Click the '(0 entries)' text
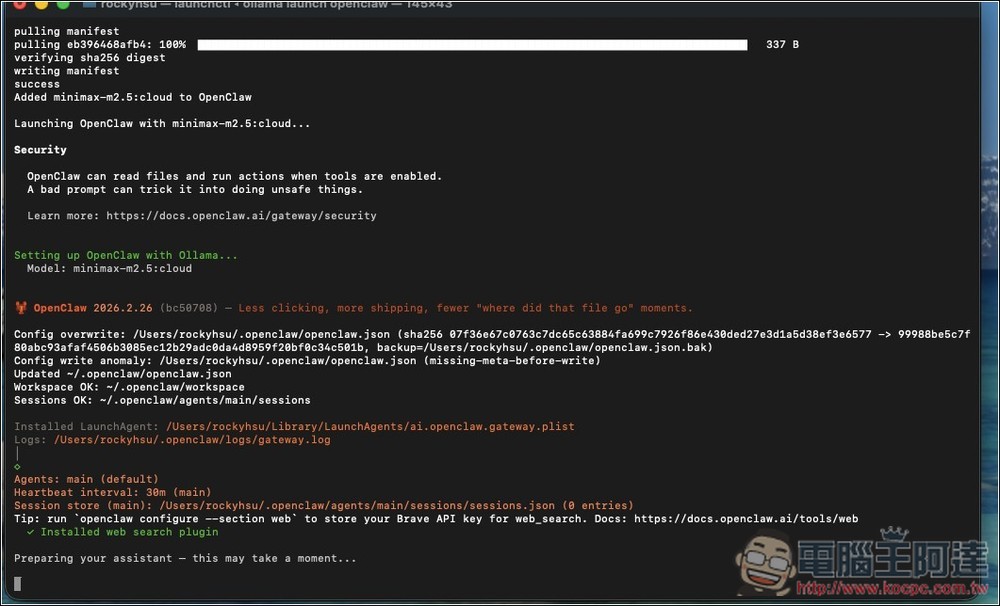The height and width of the screenshot is (606, 1000). click(x=597, y=505)
